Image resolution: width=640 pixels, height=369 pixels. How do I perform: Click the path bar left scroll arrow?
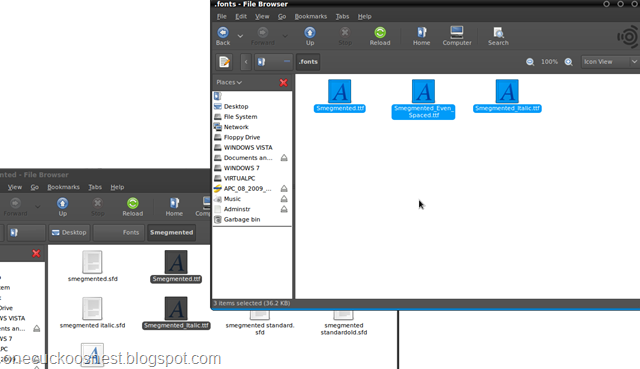coord(246,62)
